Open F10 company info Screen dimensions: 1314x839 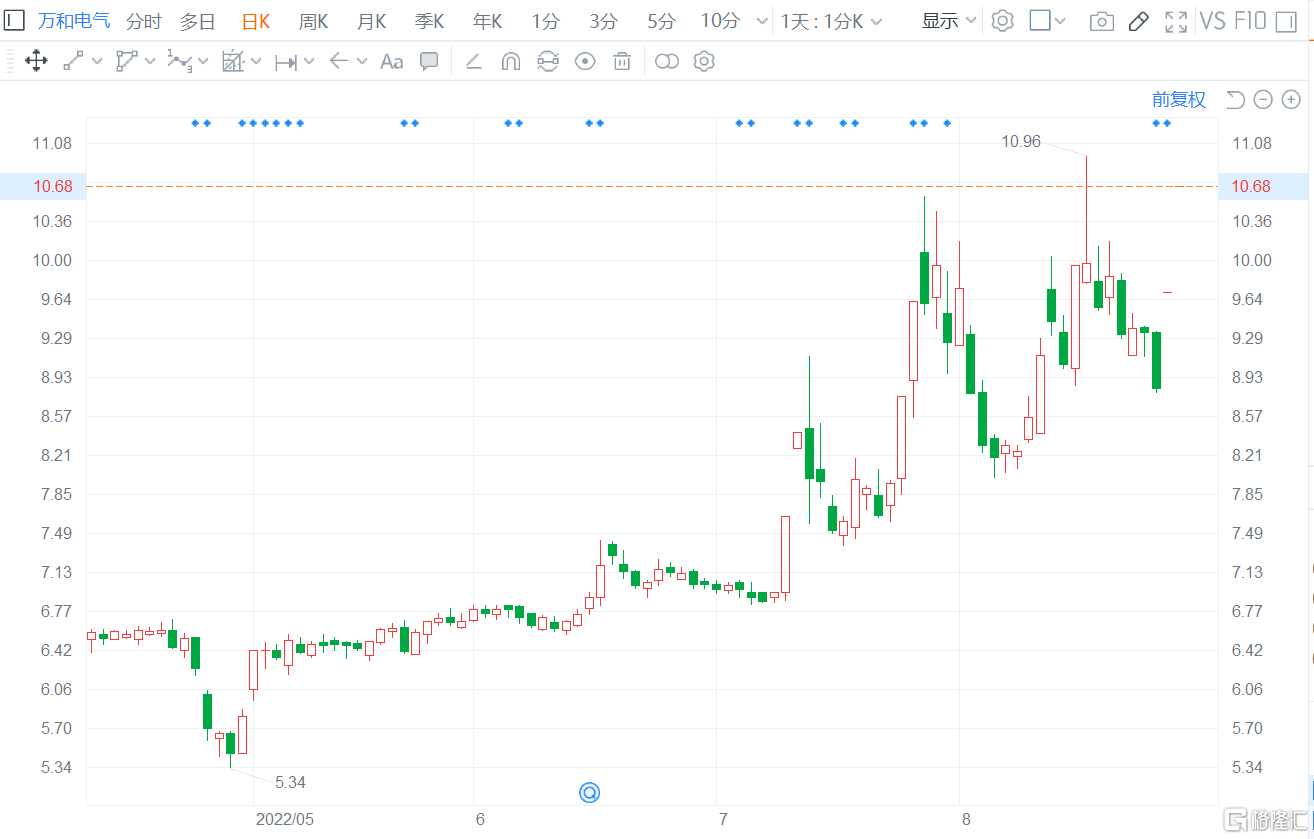1250,21
